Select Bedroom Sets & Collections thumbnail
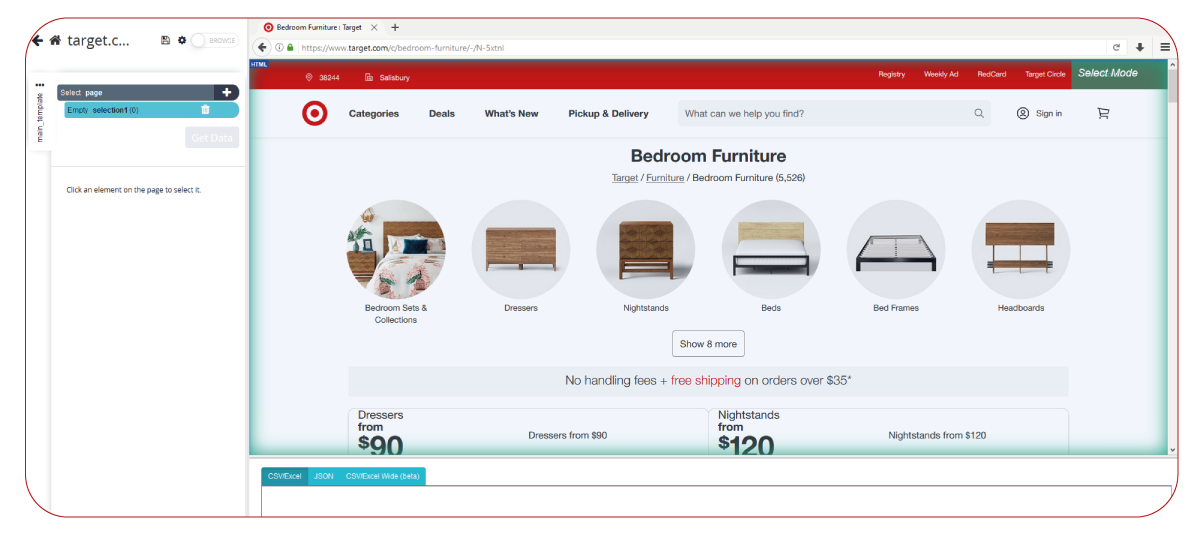This screenshot has height=534, width=1203. [396, 249]
